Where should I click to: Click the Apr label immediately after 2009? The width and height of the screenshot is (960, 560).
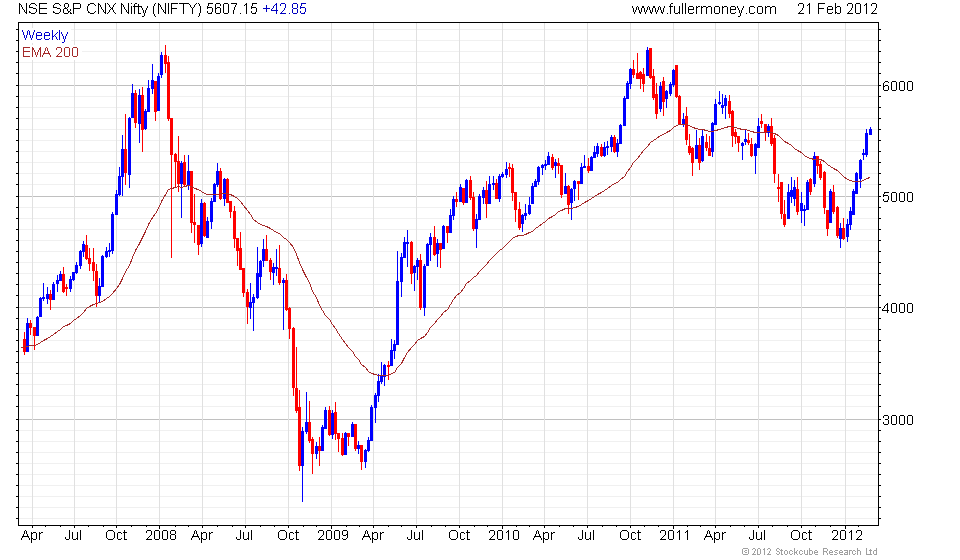click(373, 536)
